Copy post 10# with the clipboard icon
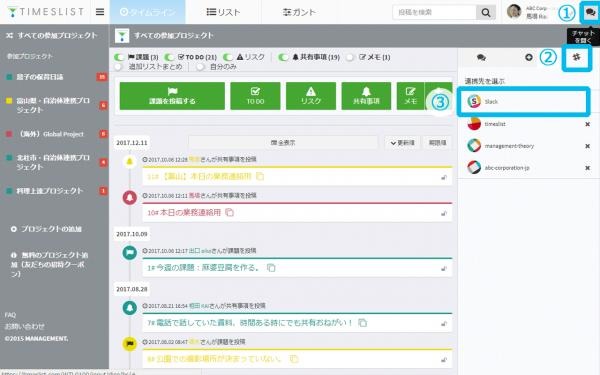The height and width of the screenshot is (375, 600). 229,212
